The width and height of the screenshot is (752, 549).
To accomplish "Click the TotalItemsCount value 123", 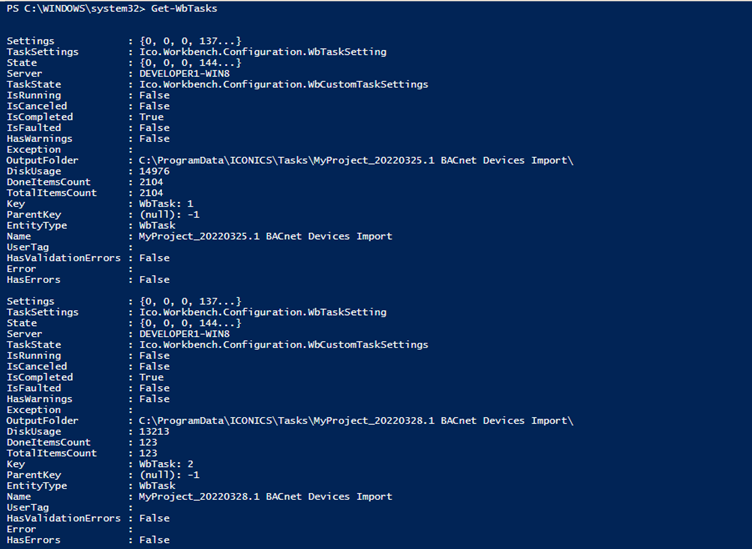I will coord(148,453).
